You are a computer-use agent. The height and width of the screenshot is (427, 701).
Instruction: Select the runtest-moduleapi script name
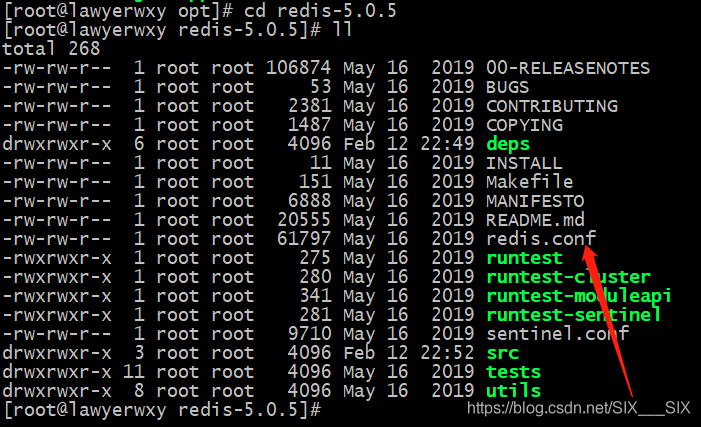[579, 296]
